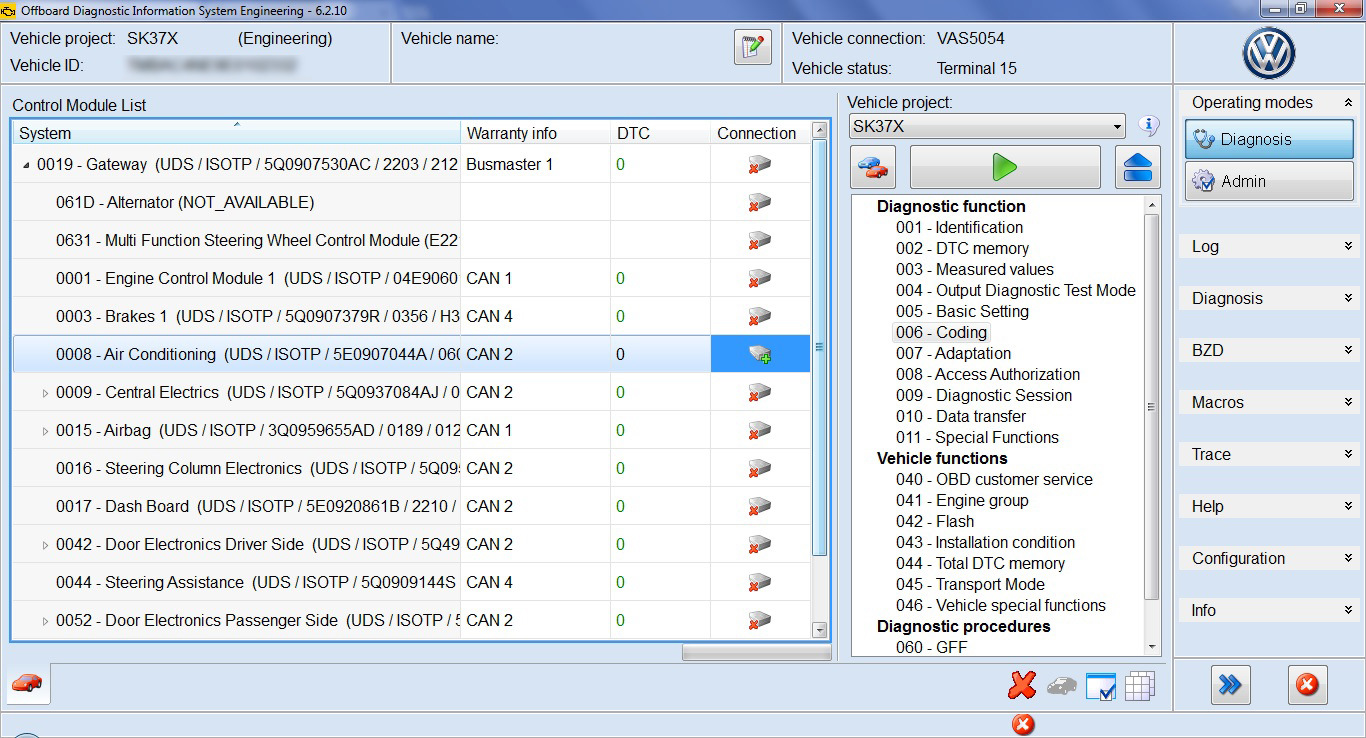The height and width of the screenshot is (738, 1366).
Task: Click connection icon for Engine Control Module 1
Action: tap(759, 278)
